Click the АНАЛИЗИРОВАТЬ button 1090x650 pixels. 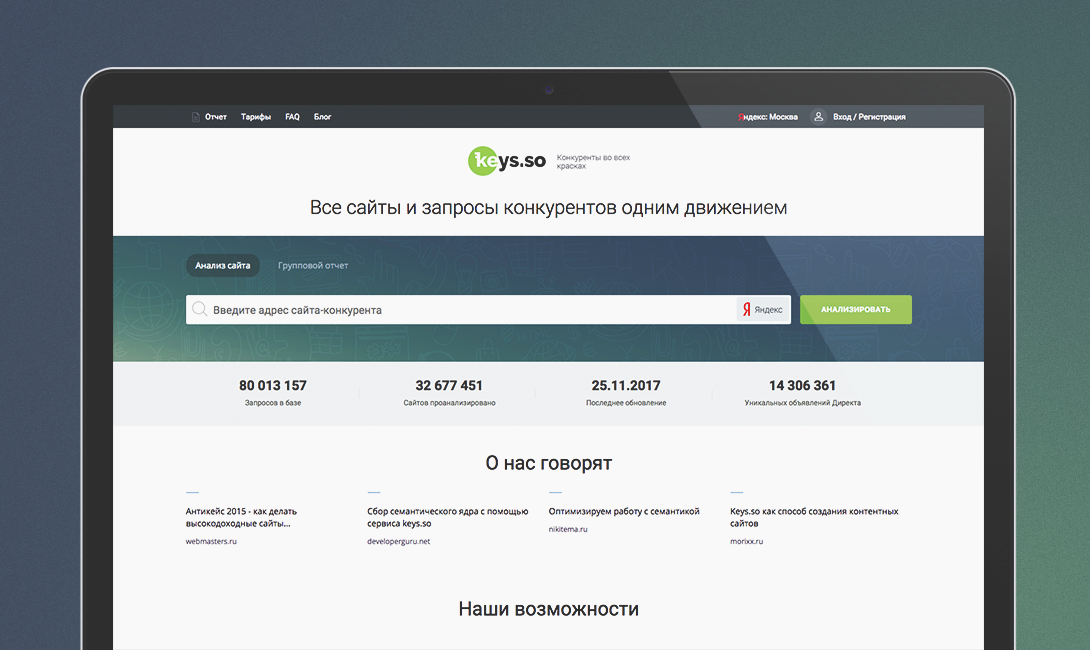tap(856, 309)
